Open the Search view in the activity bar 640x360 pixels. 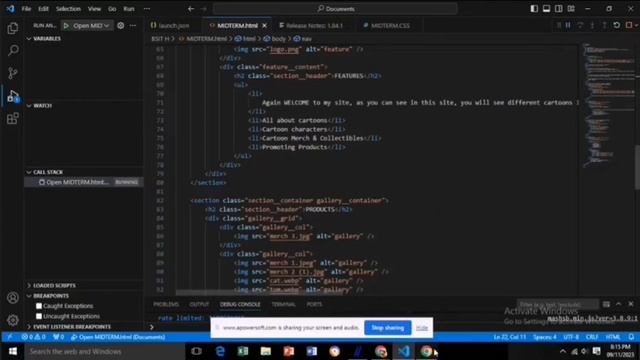pos(13,50)
